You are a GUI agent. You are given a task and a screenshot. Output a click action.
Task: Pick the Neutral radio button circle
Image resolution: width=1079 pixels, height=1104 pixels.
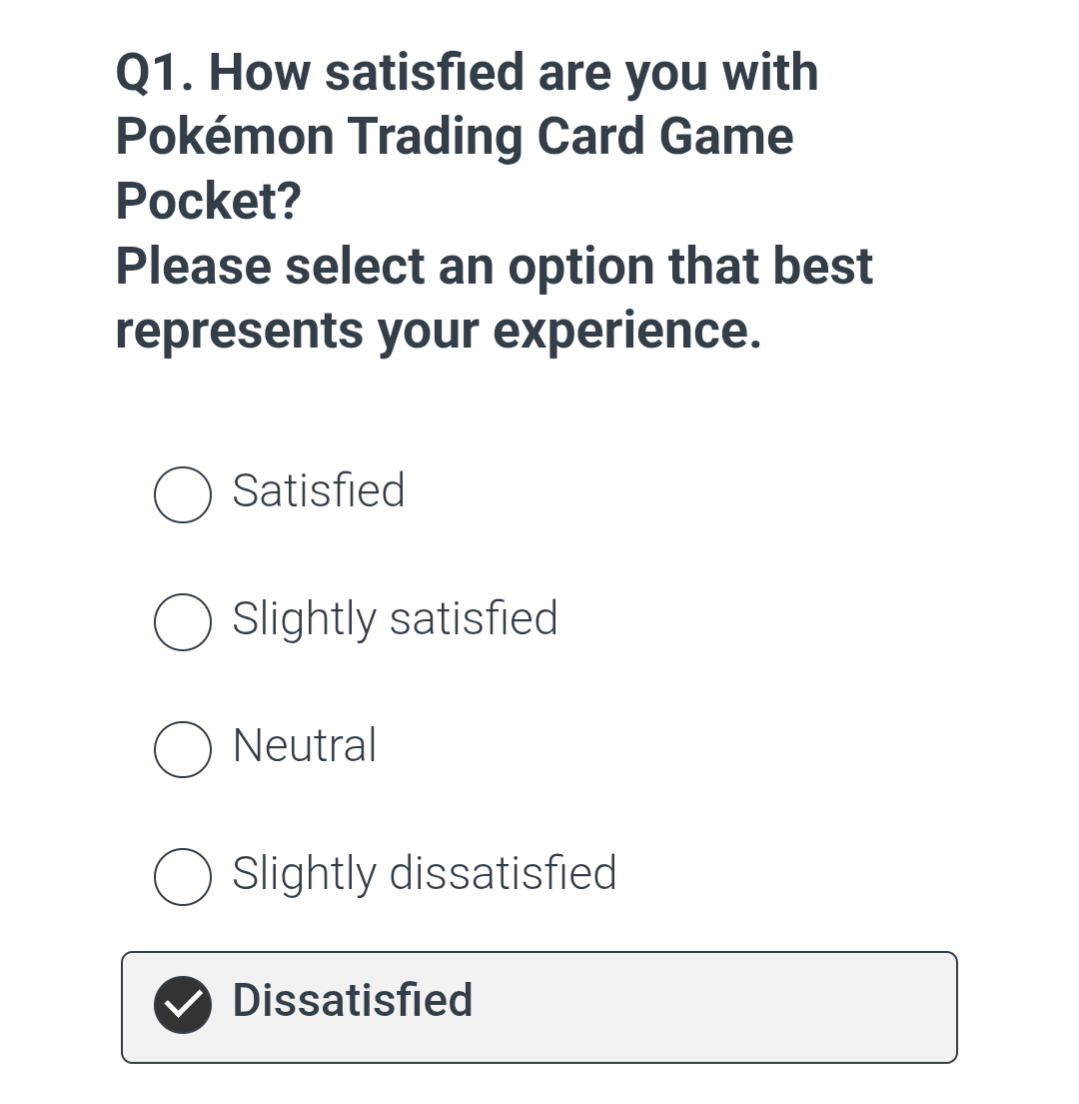182,750
